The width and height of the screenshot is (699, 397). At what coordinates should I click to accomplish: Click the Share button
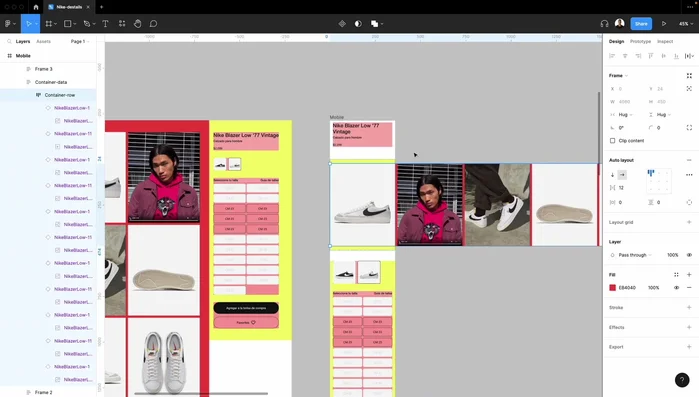(641, 24)
